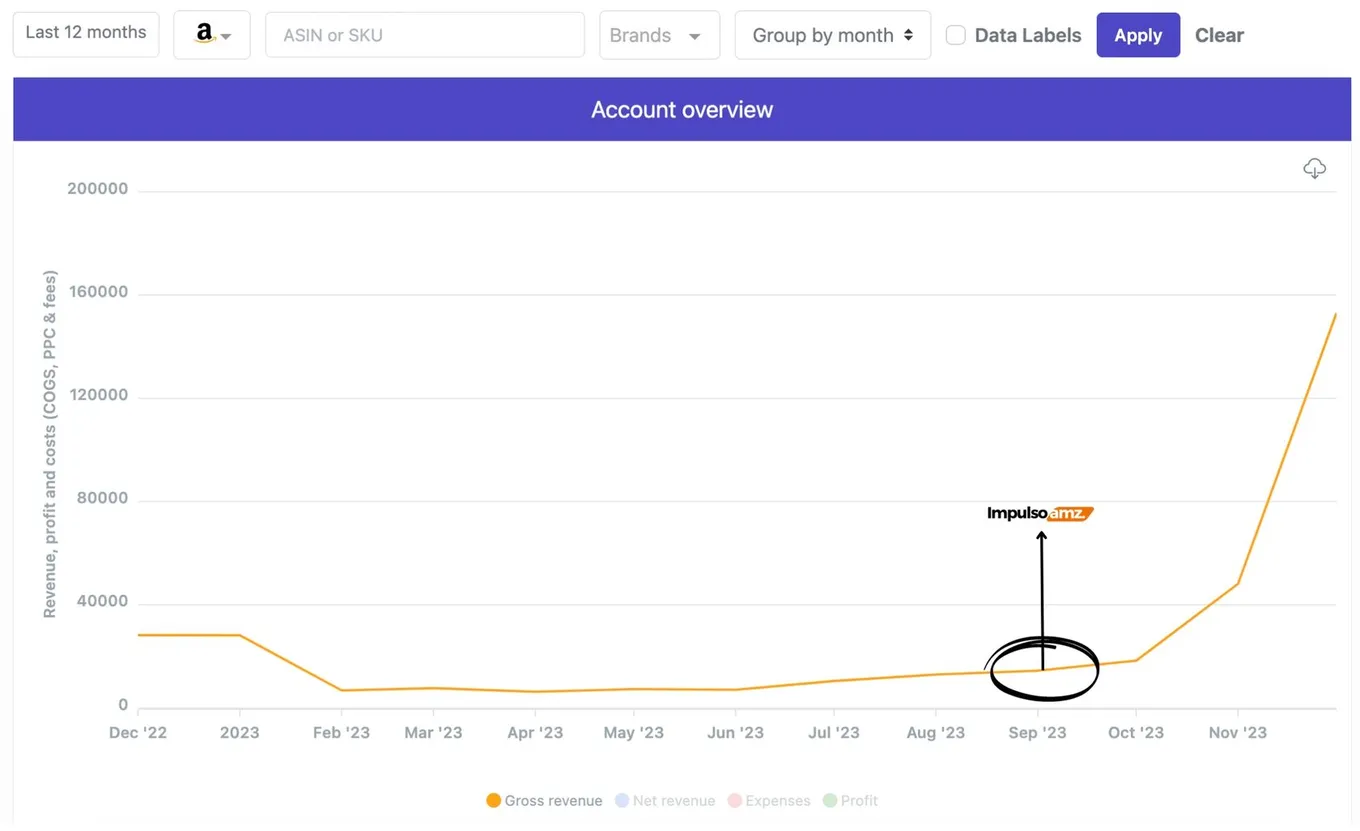Expand the Brands dropdown
The width and height of the screenshot is (1360, 831).
pyautogui.click(x=660, y=35)
